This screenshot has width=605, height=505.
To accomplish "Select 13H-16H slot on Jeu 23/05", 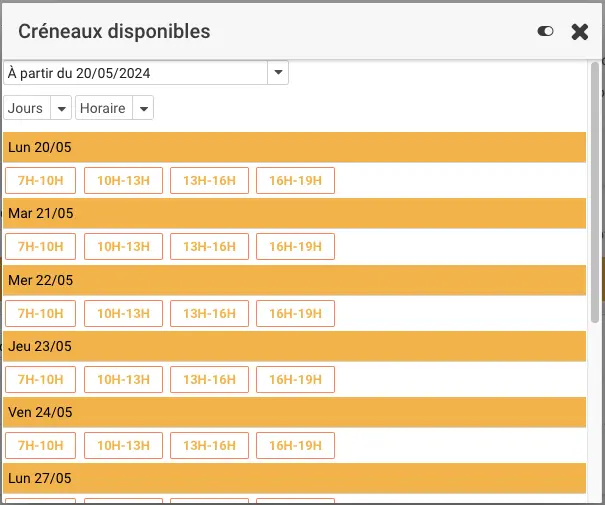I will 209,379.
